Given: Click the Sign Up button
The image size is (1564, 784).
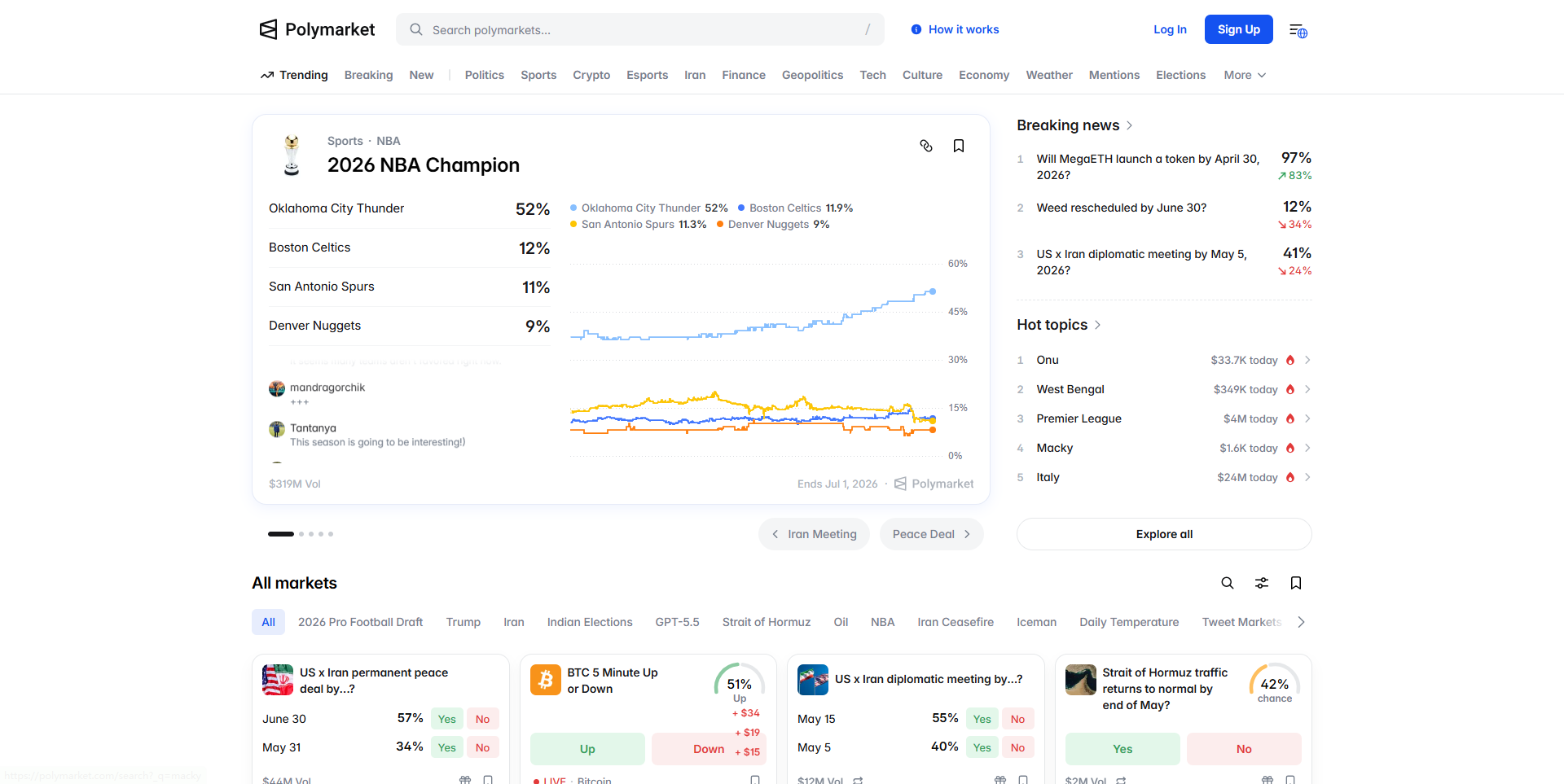Looking at the screenshot, I should [x=1238, y=29].
